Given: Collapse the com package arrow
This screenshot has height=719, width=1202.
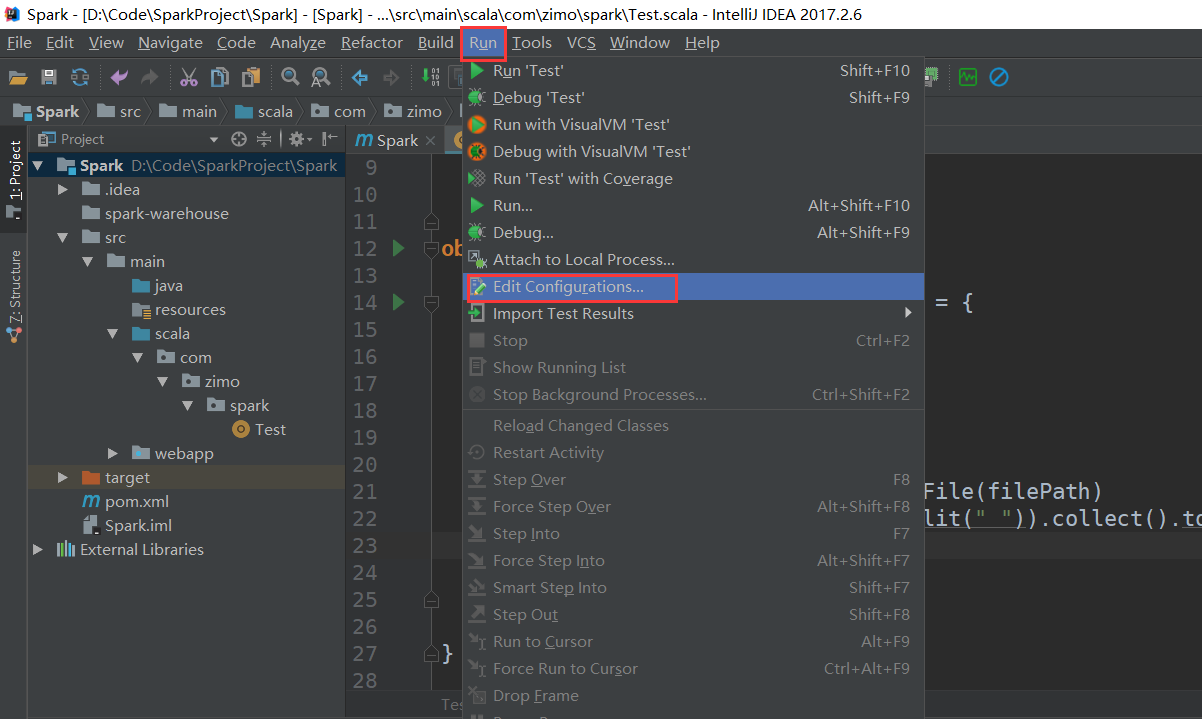Looking at the screenshot, I should tap(138, 357).
